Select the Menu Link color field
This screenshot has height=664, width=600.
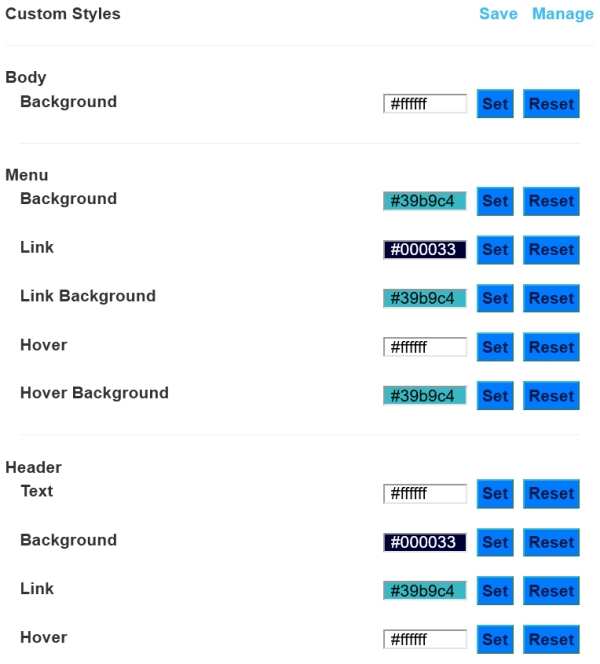pos(425,250)
